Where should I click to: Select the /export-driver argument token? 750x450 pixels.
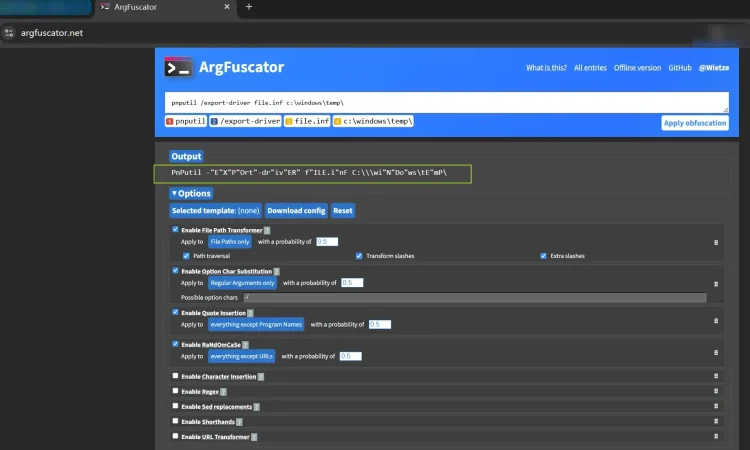245,121
